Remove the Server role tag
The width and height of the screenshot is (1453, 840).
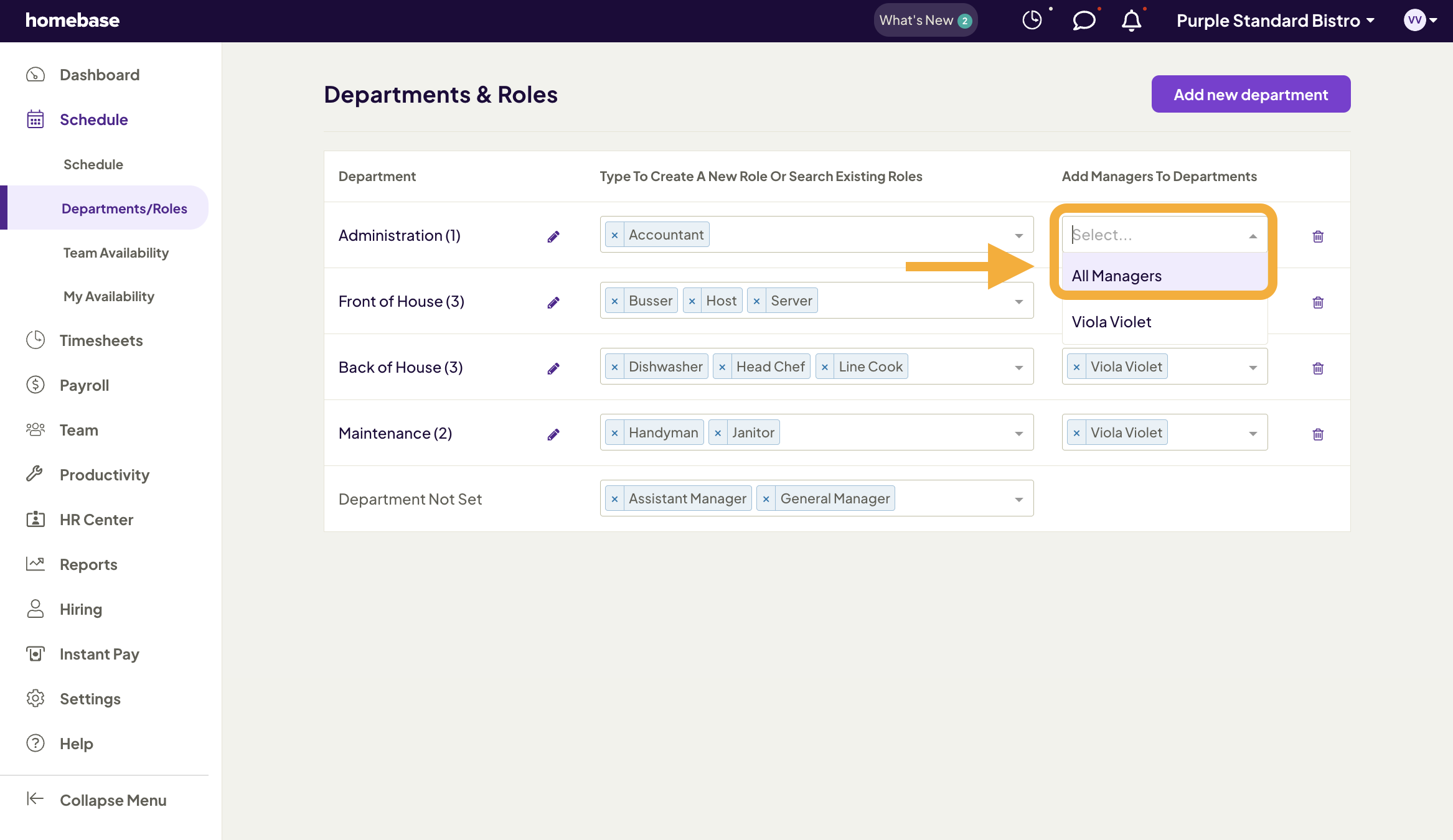tap(756, 301)
